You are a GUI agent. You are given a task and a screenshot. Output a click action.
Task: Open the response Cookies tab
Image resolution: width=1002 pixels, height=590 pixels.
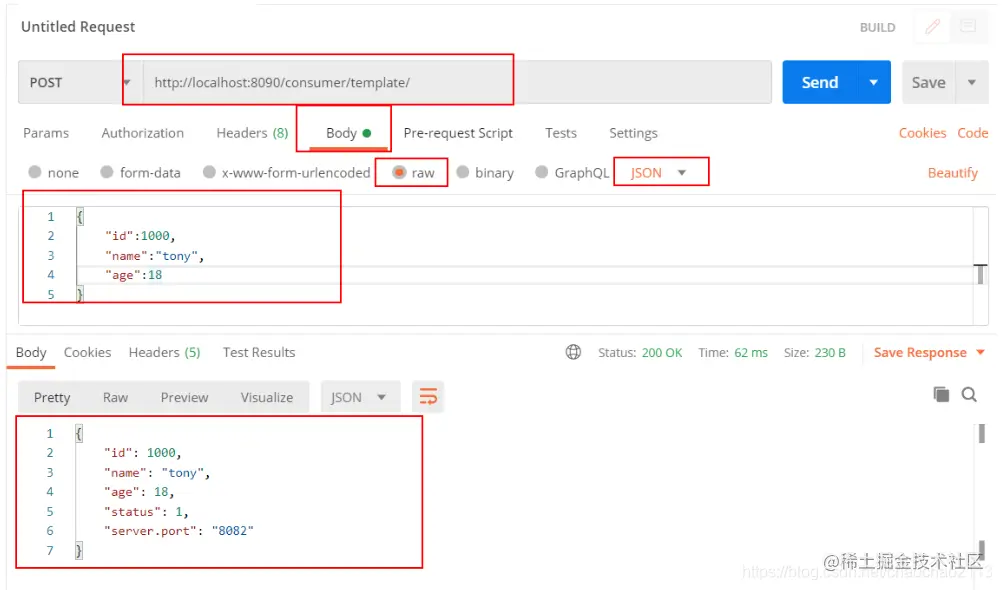pyautogui.click(x=88, y=352)
